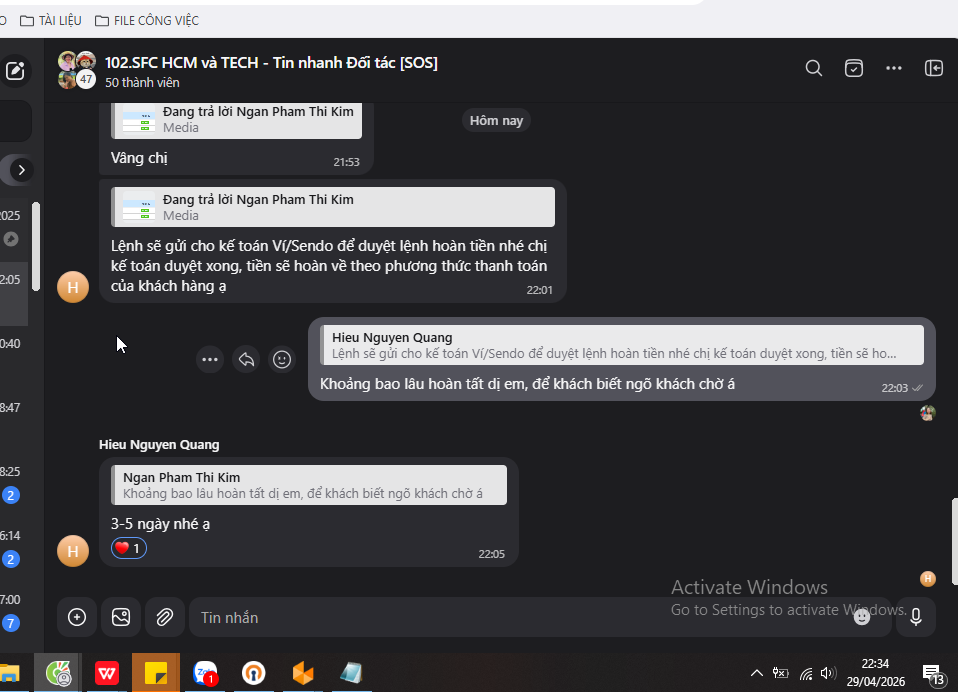
Task: Open the quoted Hieu Nguyen Quang reply preview
Action: pyautogui.click(x=622, y=345)
